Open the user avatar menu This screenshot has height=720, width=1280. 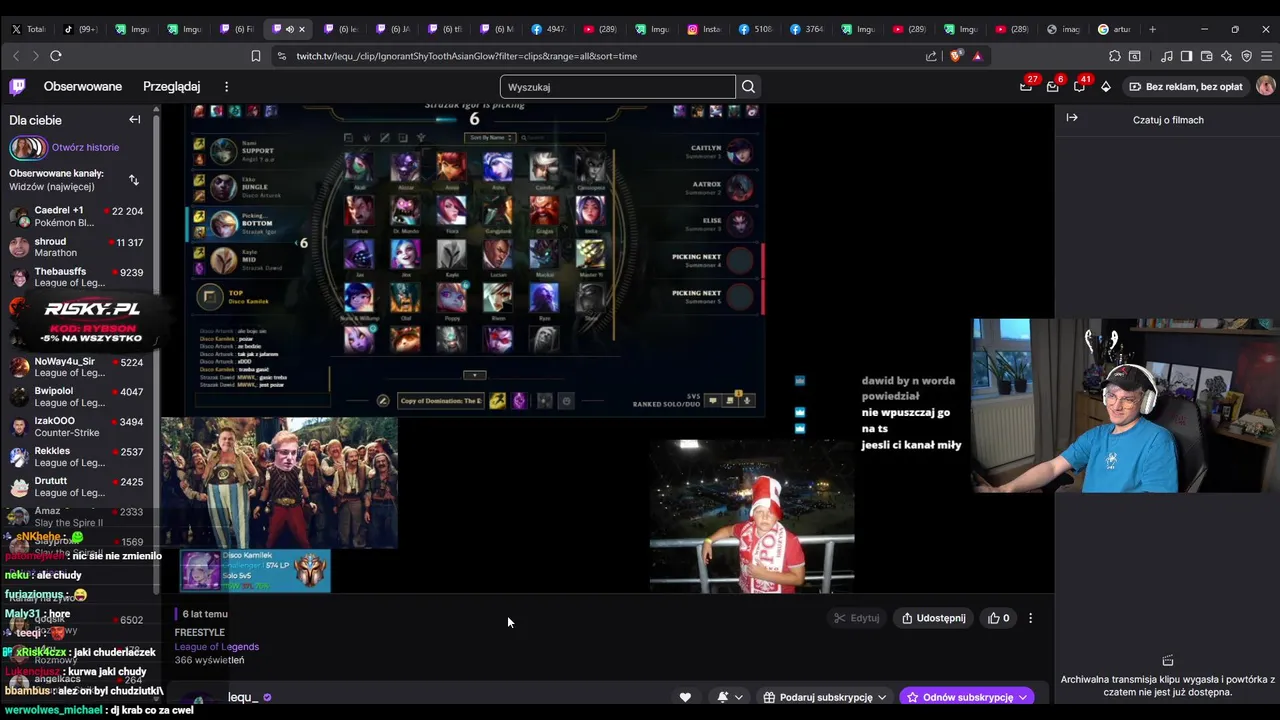pyautogui.click(x=1265, y=87)
